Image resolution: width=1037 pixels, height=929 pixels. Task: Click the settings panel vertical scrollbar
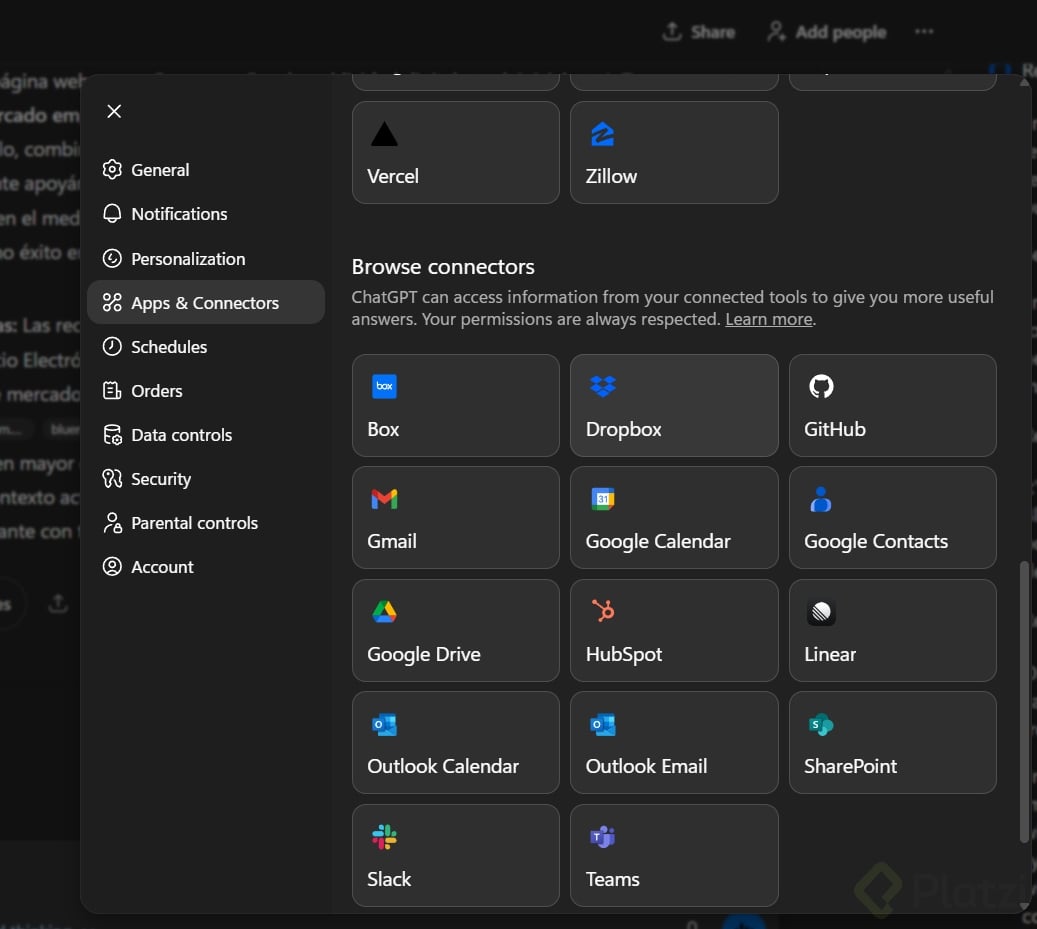[x=1023, y=700]
